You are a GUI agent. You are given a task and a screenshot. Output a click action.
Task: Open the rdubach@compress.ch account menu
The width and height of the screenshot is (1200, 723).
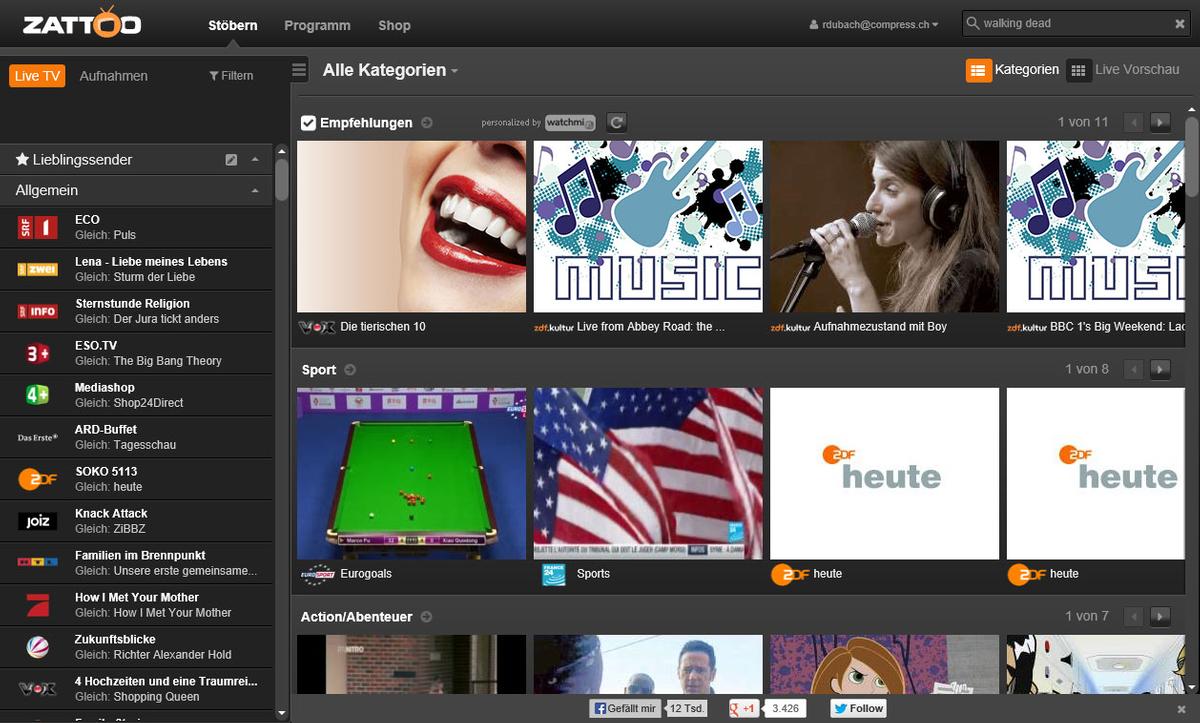[x=874, y=25]
